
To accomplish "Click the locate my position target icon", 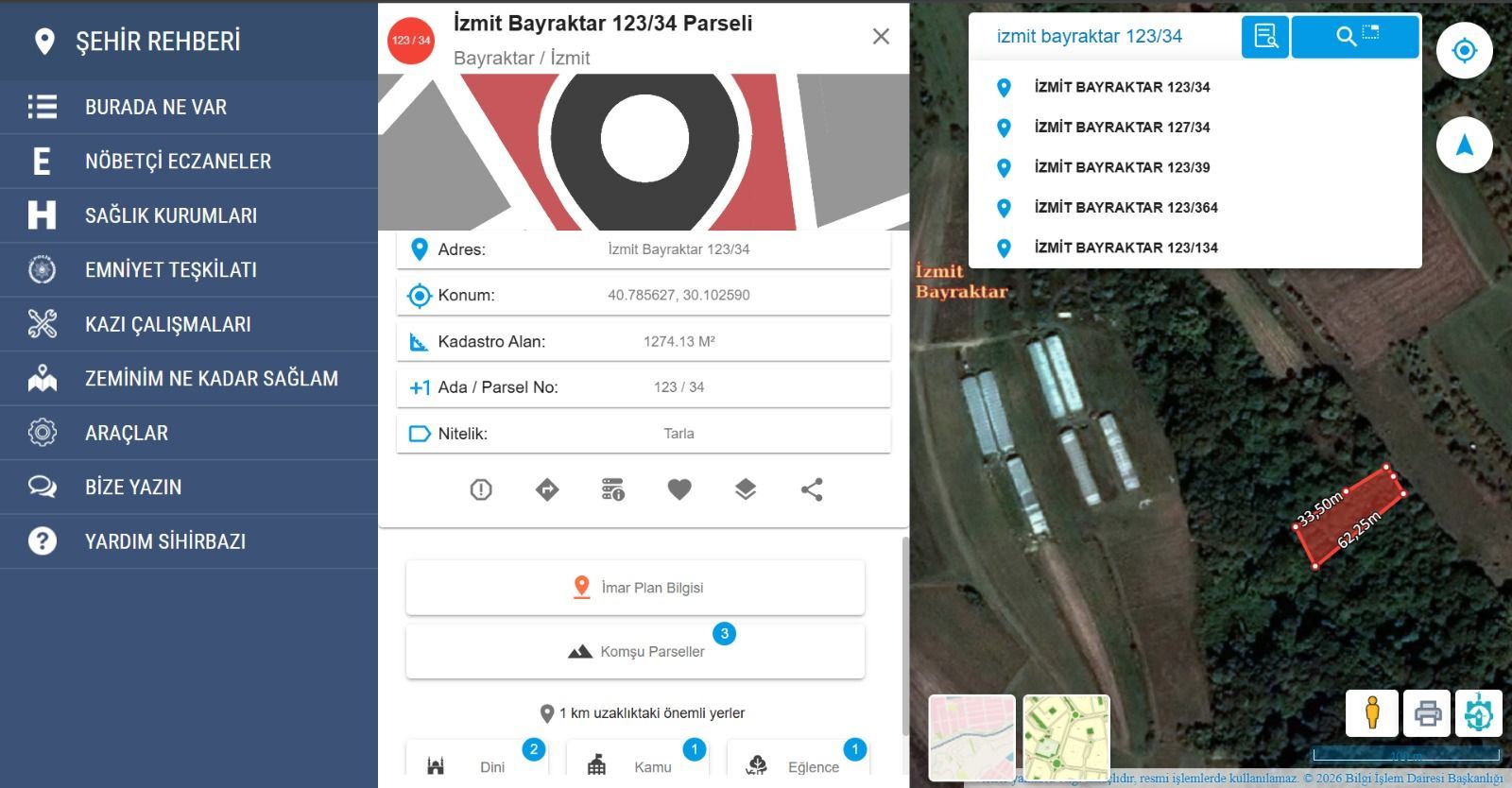I will (x=1464, y=50).
